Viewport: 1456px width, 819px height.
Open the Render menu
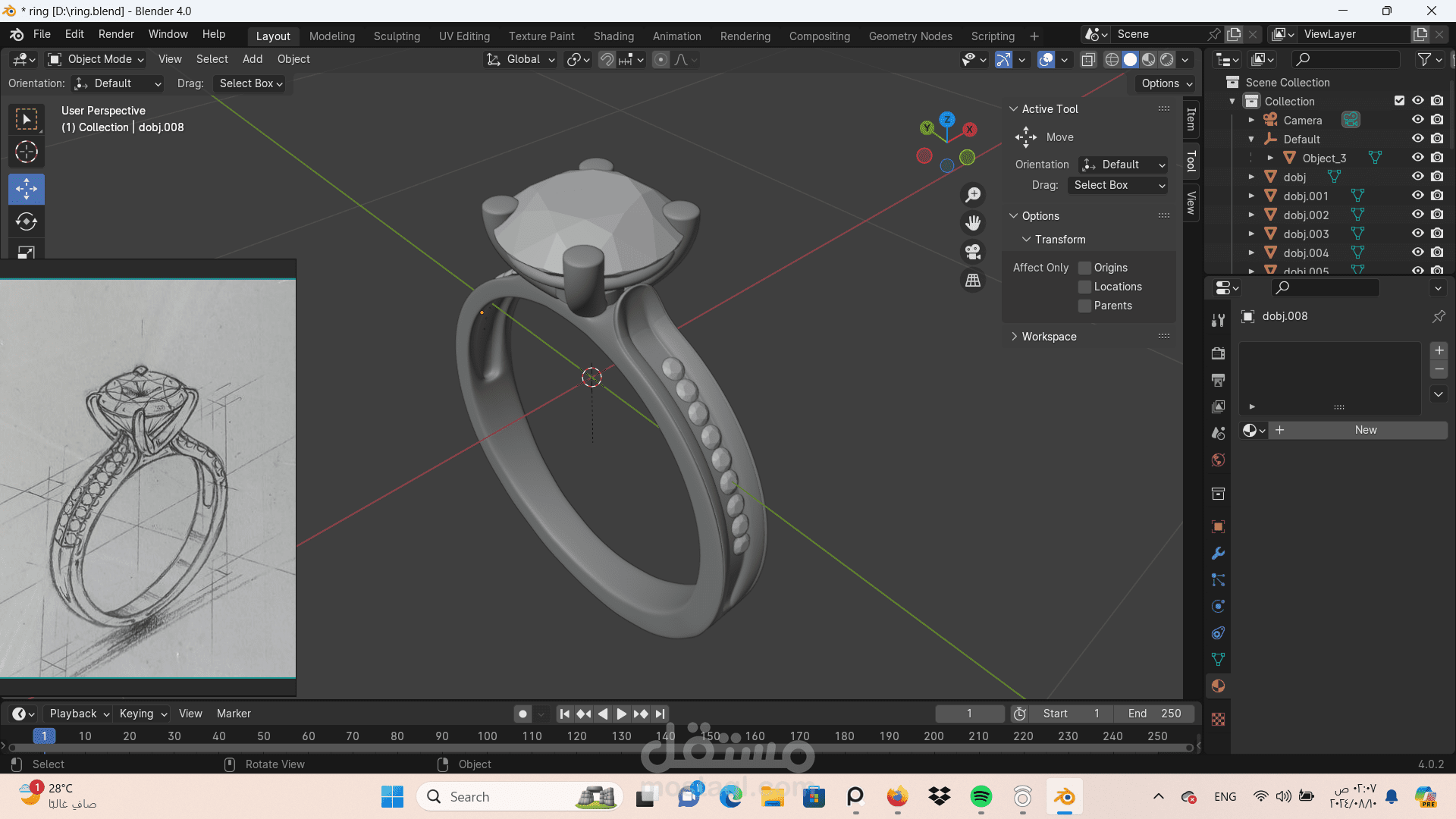[116, 34]
